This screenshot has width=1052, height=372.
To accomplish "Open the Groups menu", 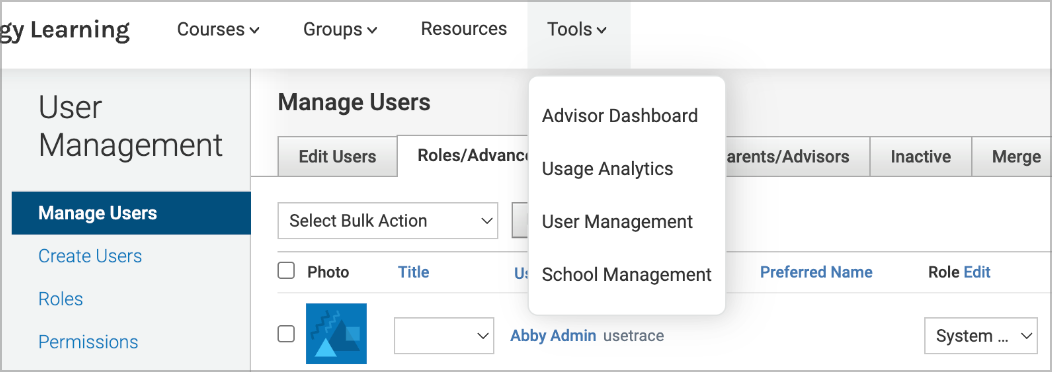I will pyautogui.click(x=340, y=30).
